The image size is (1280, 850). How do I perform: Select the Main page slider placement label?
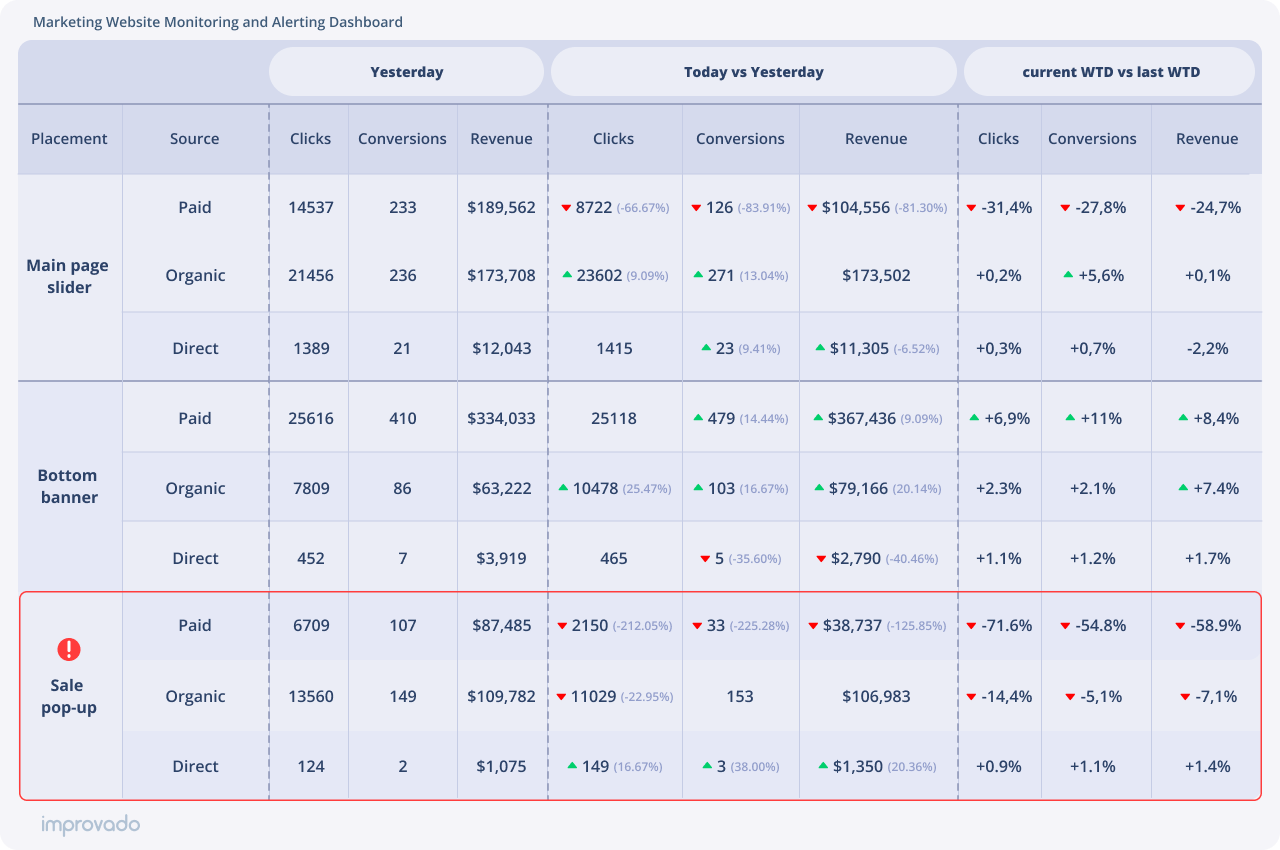[68, 276]
